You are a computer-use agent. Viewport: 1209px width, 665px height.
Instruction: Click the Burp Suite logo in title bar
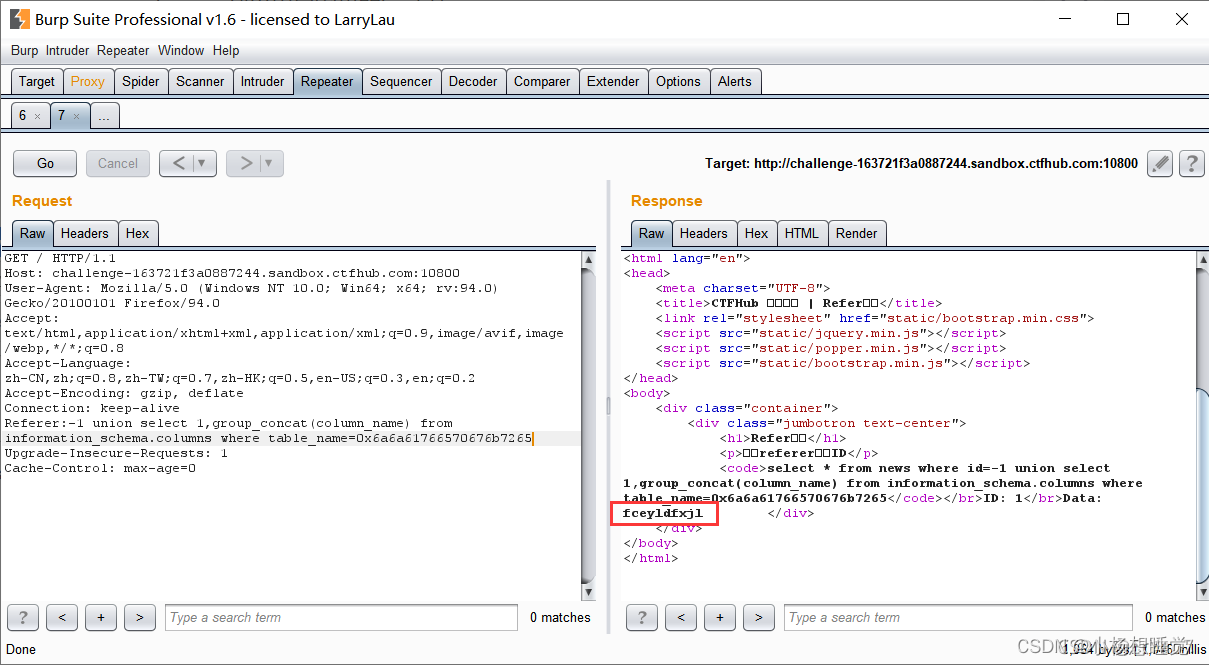[18, 19]
